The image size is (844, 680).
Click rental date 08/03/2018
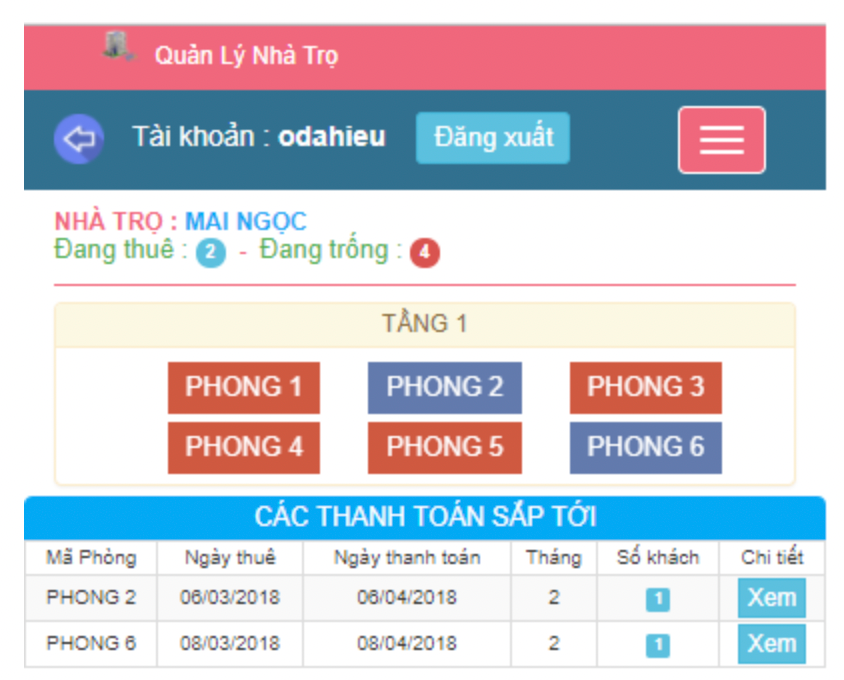[230, 643]
